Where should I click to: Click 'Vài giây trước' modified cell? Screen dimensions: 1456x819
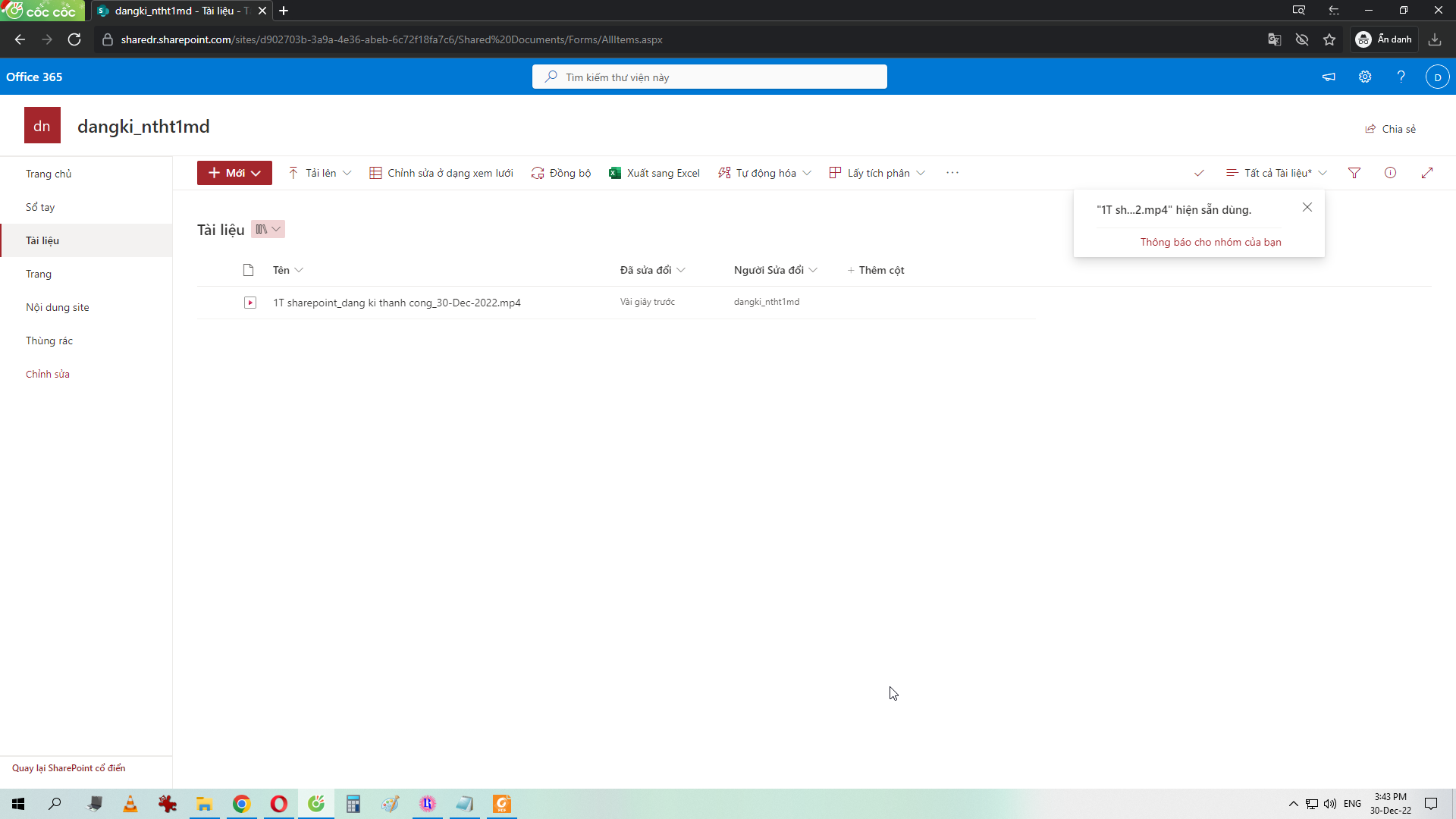coord(648,302)
